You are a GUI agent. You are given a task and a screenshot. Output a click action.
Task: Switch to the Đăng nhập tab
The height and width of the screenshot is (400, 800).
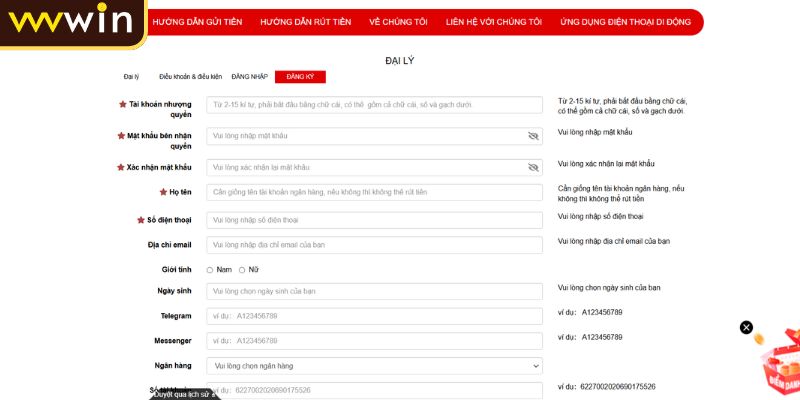(249, 77)
